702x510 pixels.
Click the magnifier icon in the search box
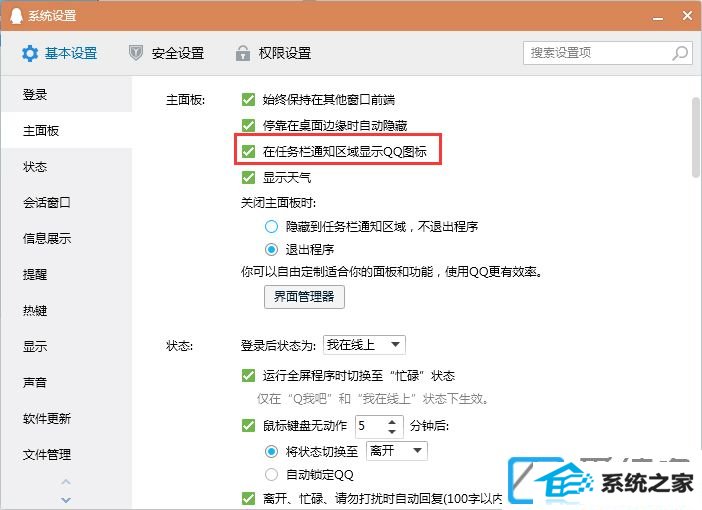tap(680, 53)
